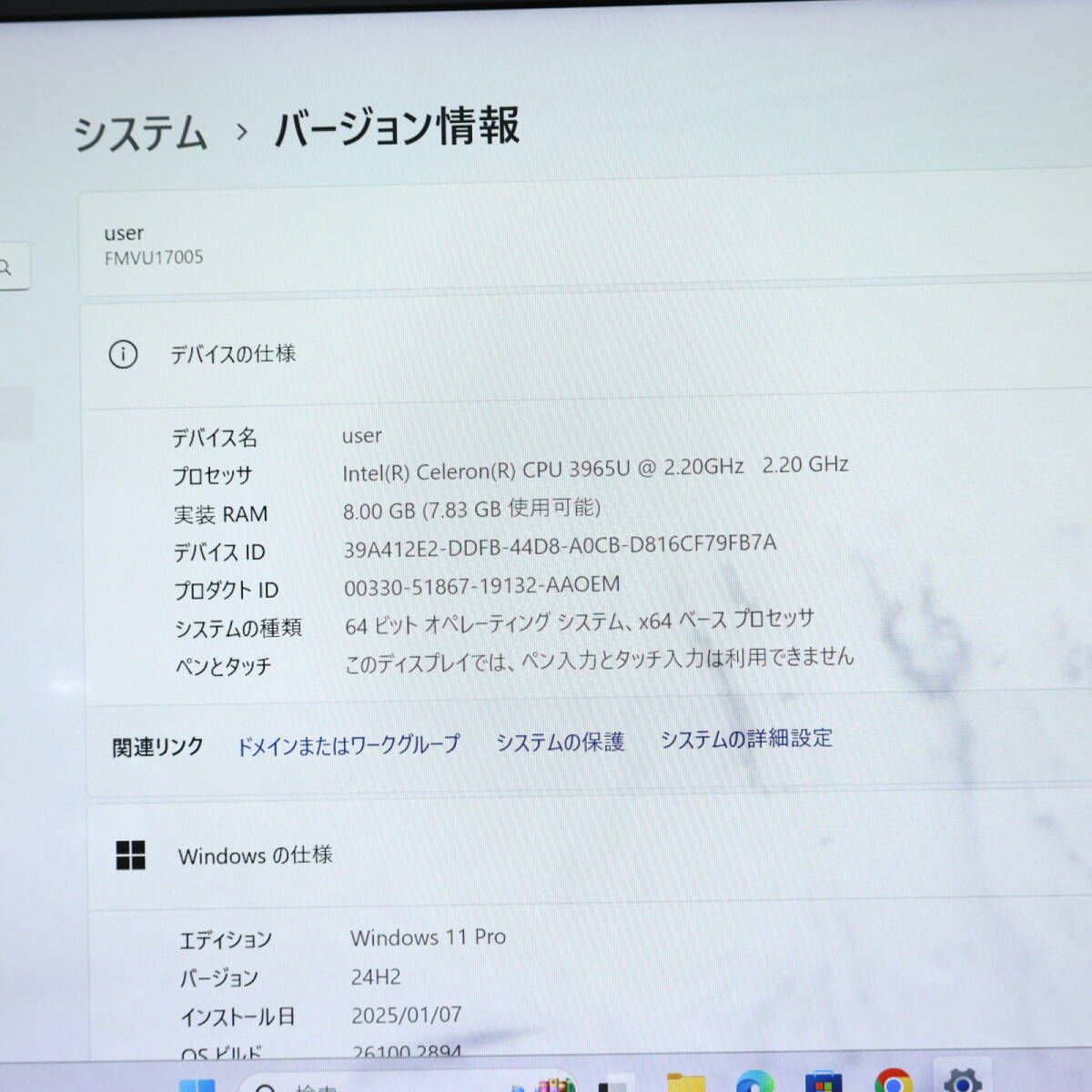The image size is (1092, 1092).
Task: Open the システムの保護 link
Action: click(560, 743)
